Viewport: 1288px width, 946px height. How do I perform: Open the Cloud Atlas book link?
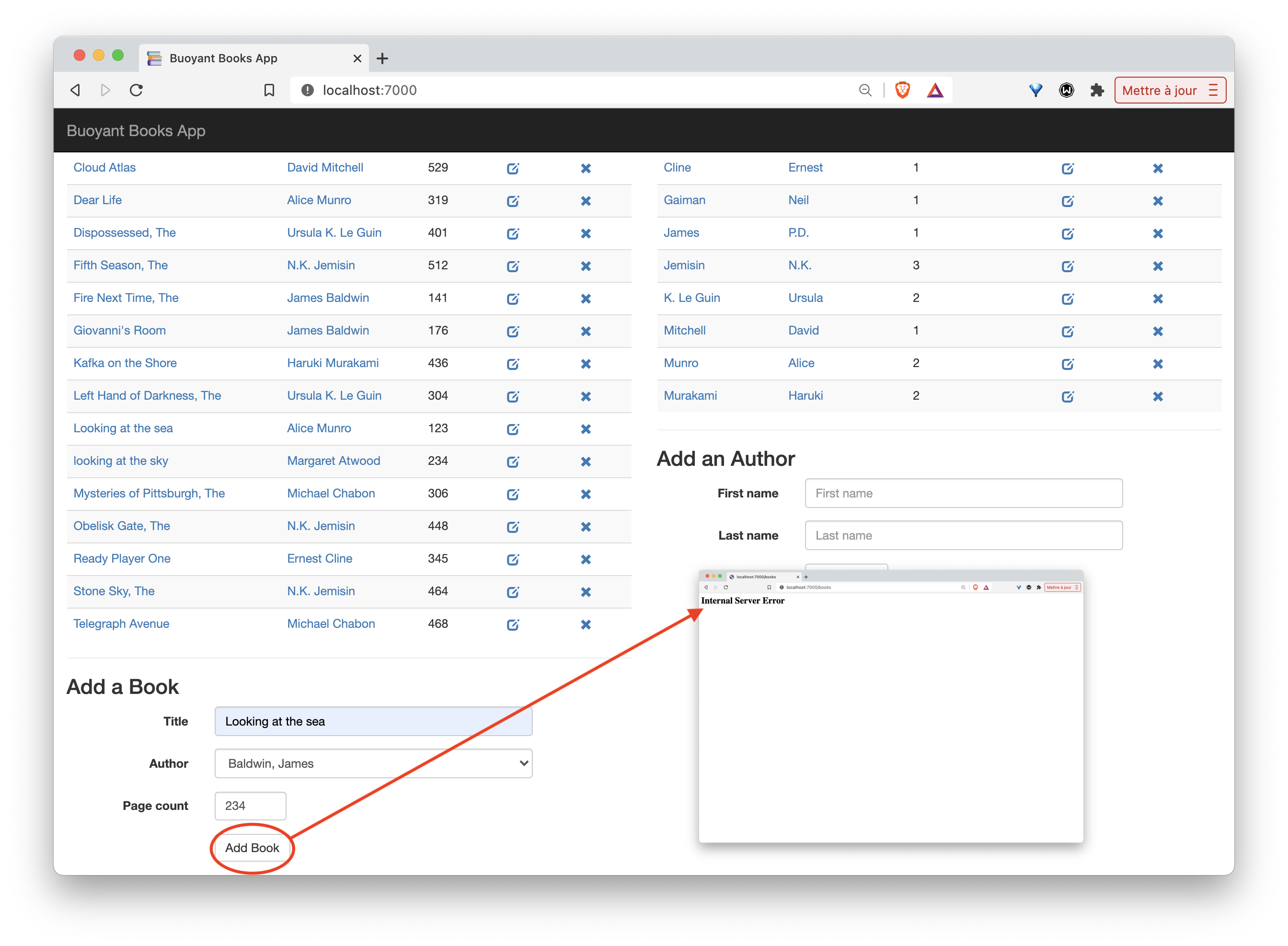pos(104,167)
